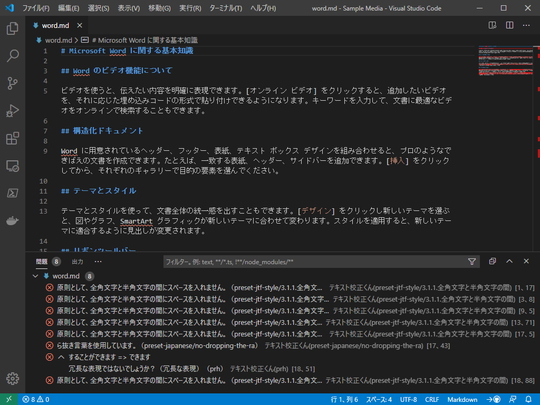Maximize the problems panel with the up chevron
Screen dimensions: 540x405
pyautogui.click(x=509, y=261)
